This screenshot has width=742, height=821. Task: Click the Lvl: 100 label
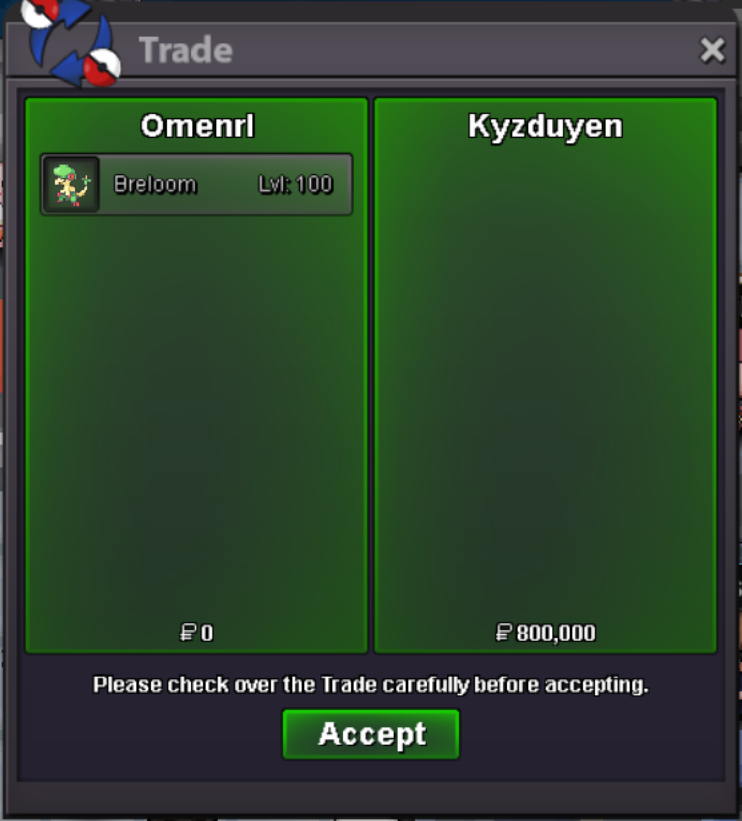[x=295, y=184]
